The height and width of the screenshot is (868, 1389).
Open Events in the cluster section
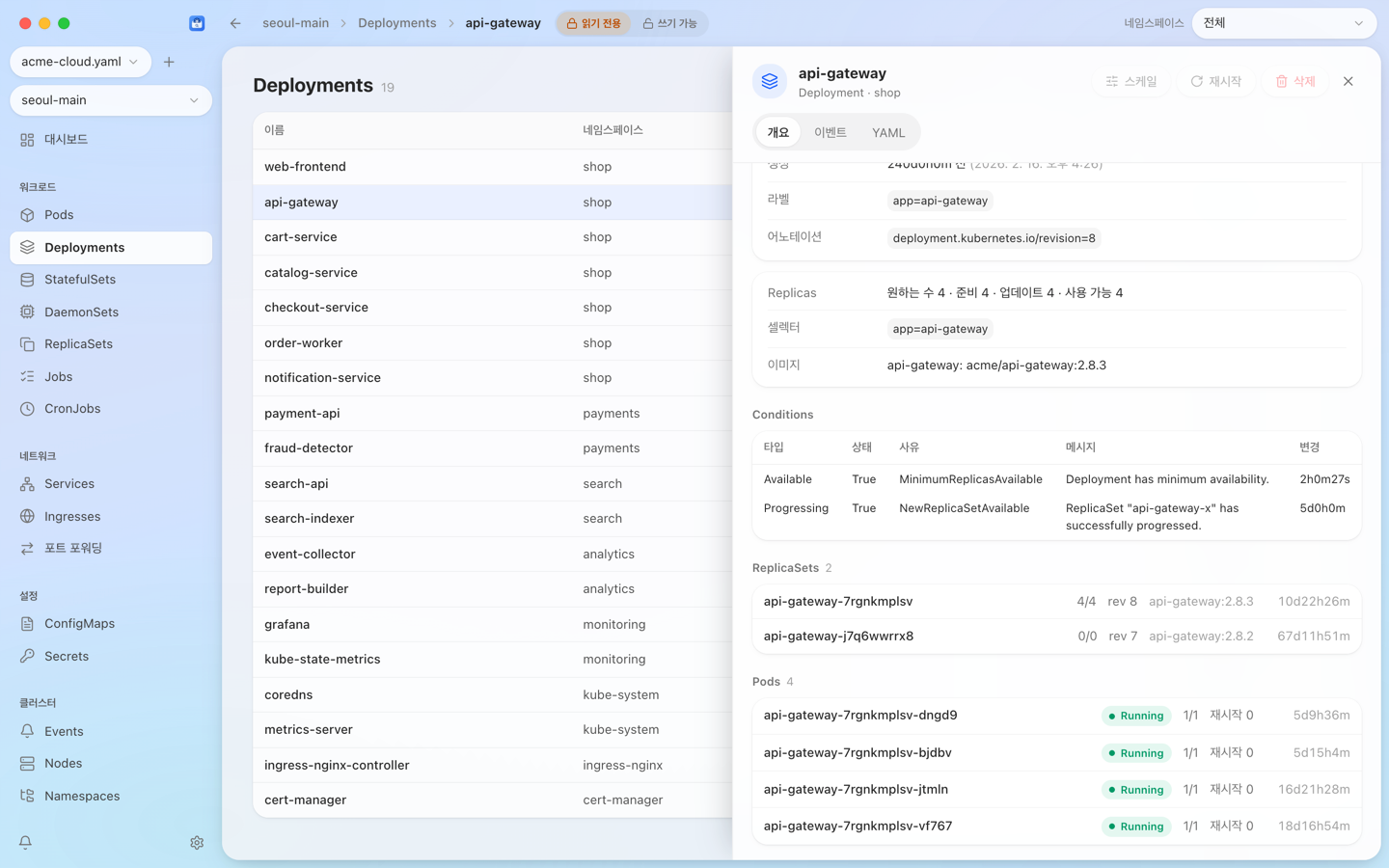tap(111, 731)
